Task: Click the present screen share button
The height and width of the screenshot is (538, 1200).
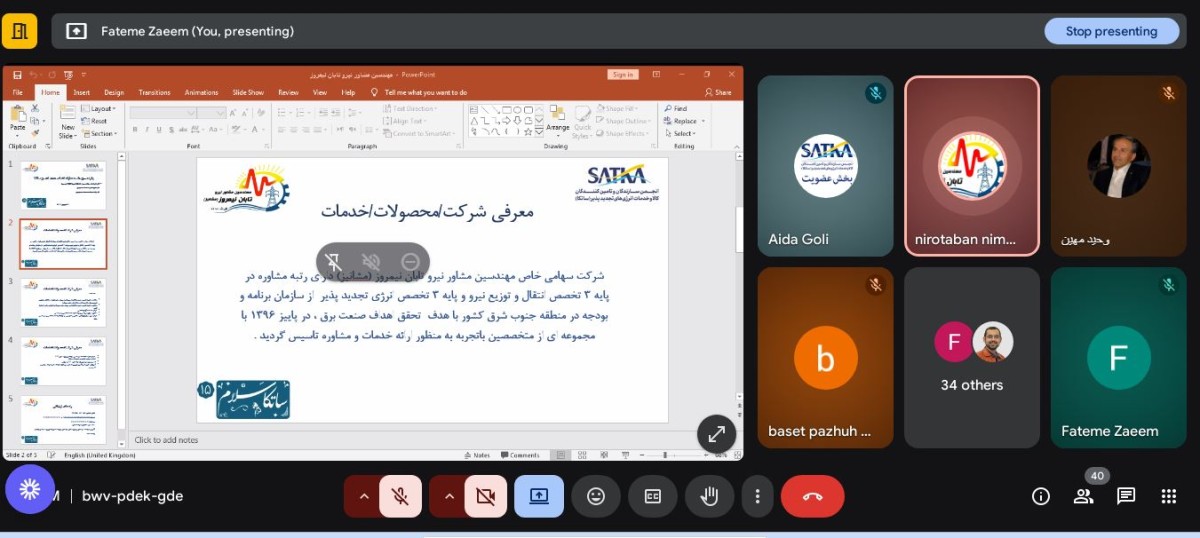Action: pos(539,496)
